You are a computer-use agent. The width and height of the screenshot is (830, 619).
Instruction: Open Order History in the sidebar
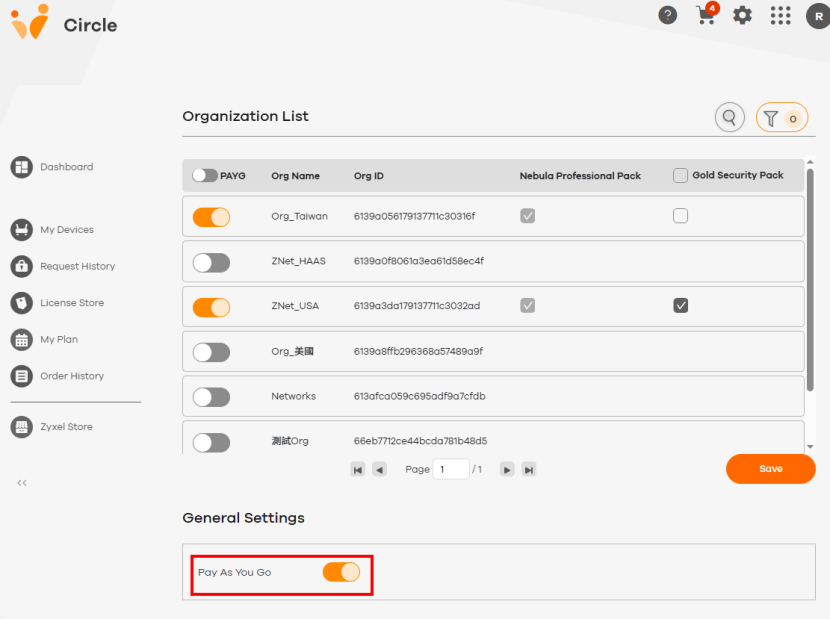pyautogui.click(x=72, y=376)
